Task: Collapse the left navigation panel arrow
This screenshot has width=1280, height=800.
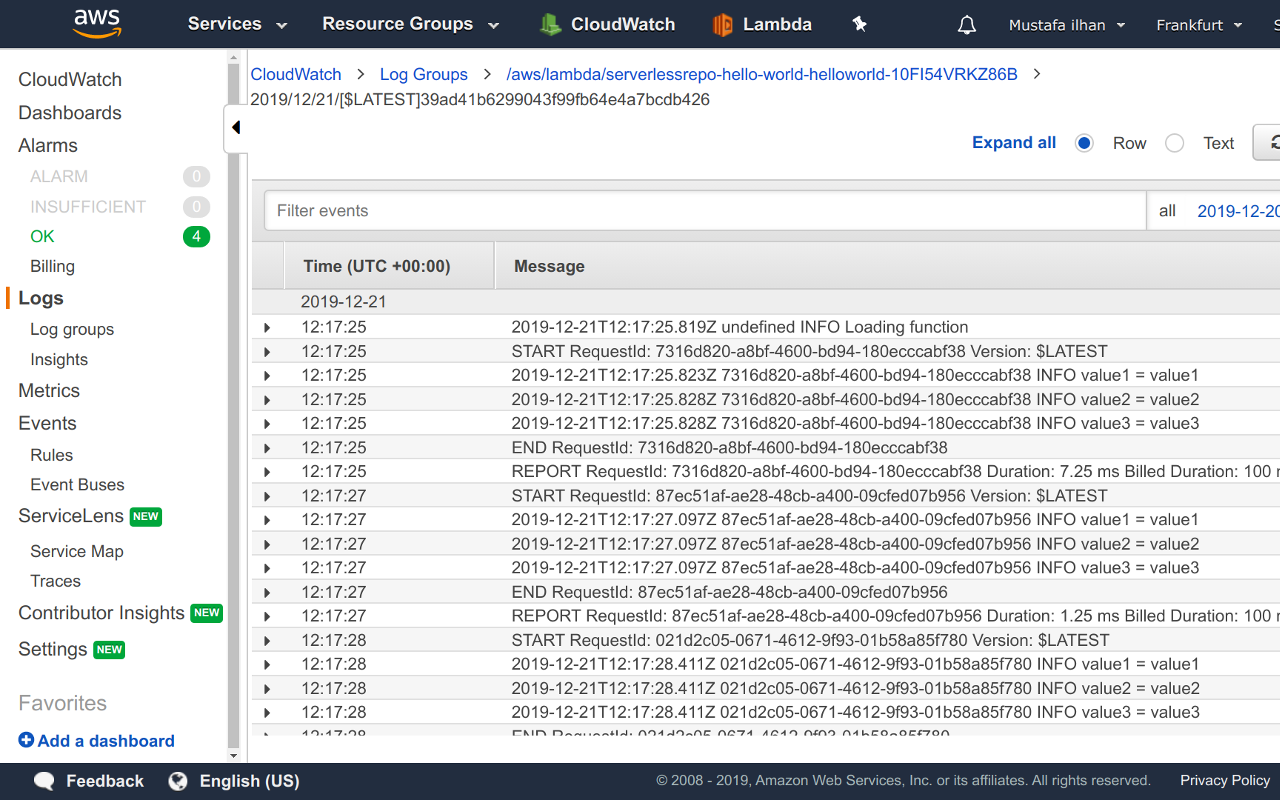Action: click(236, 128)
